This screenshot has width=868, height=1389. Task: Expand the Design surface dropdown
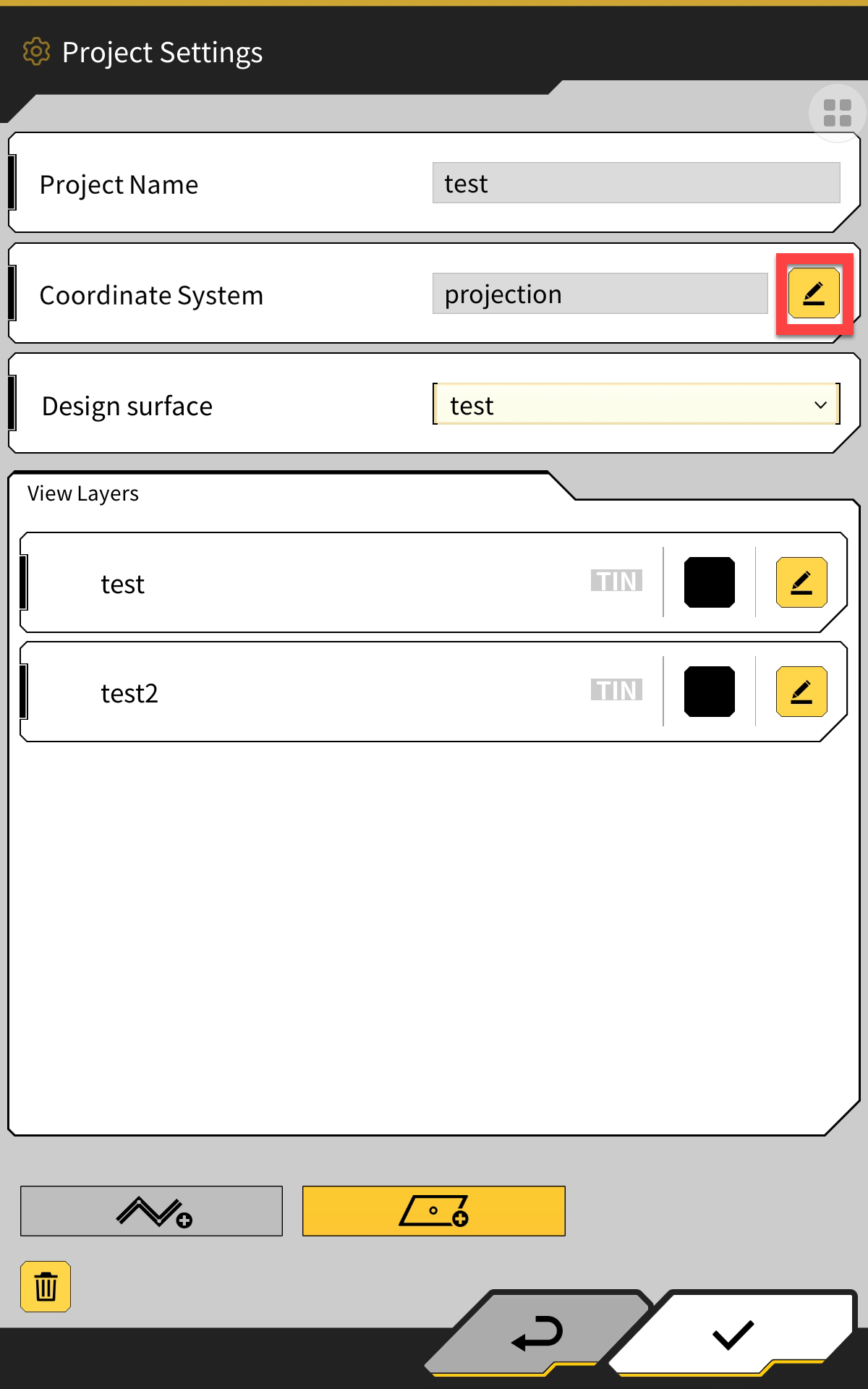(637, 404)
